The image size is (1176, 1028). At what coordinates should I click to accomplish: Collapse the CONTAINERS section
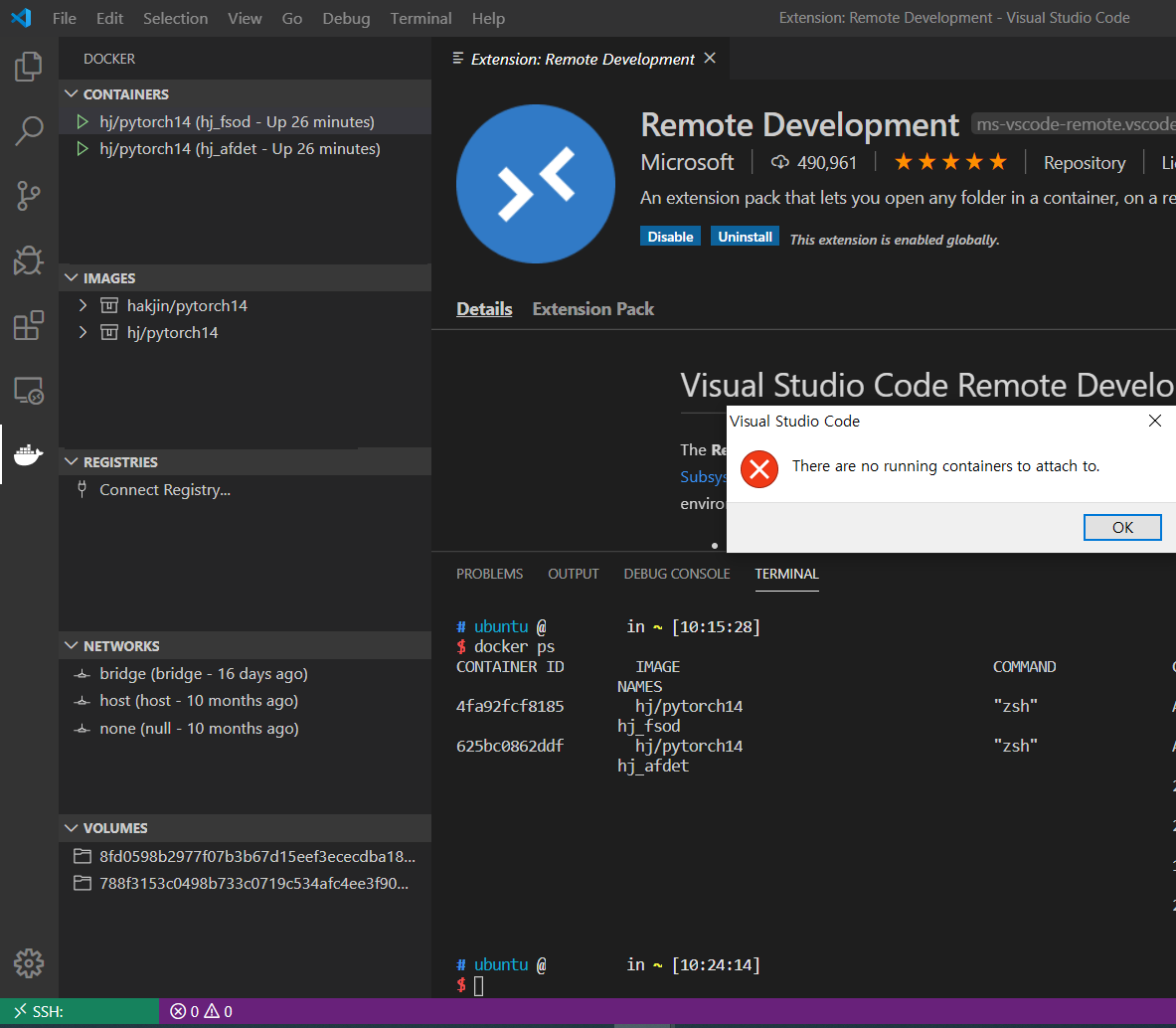72,93
